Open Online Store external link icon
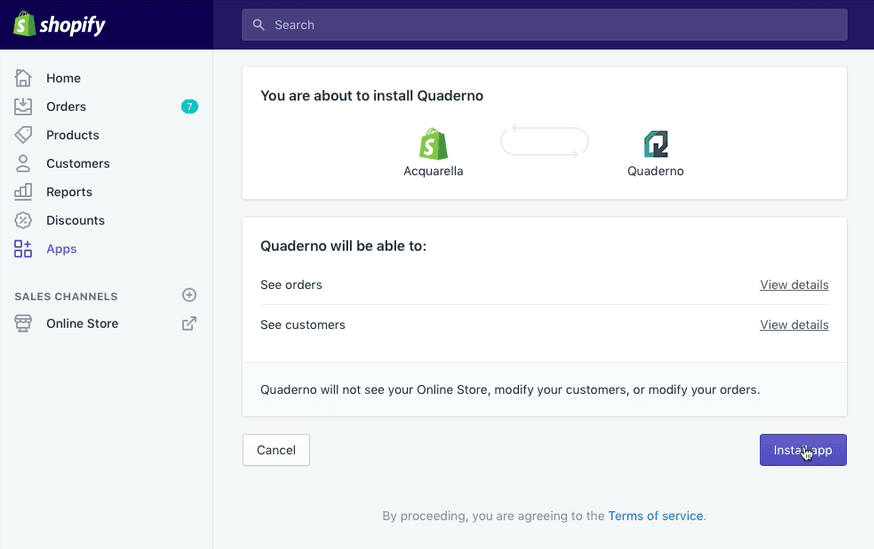874x549 pixels. pyautogui.click(x=190, y=323)
